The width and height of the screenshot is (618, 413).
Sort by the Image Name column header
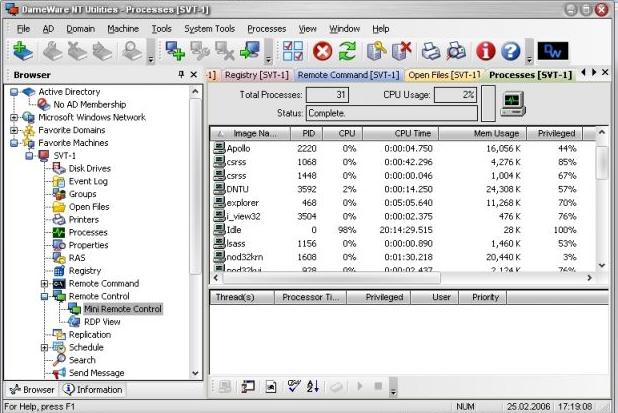(x=250, y=134)
